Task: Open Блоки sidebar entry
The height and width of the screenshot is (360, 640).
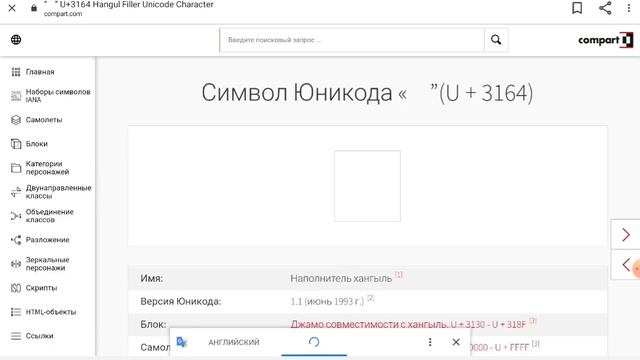Action: point(37,144)
